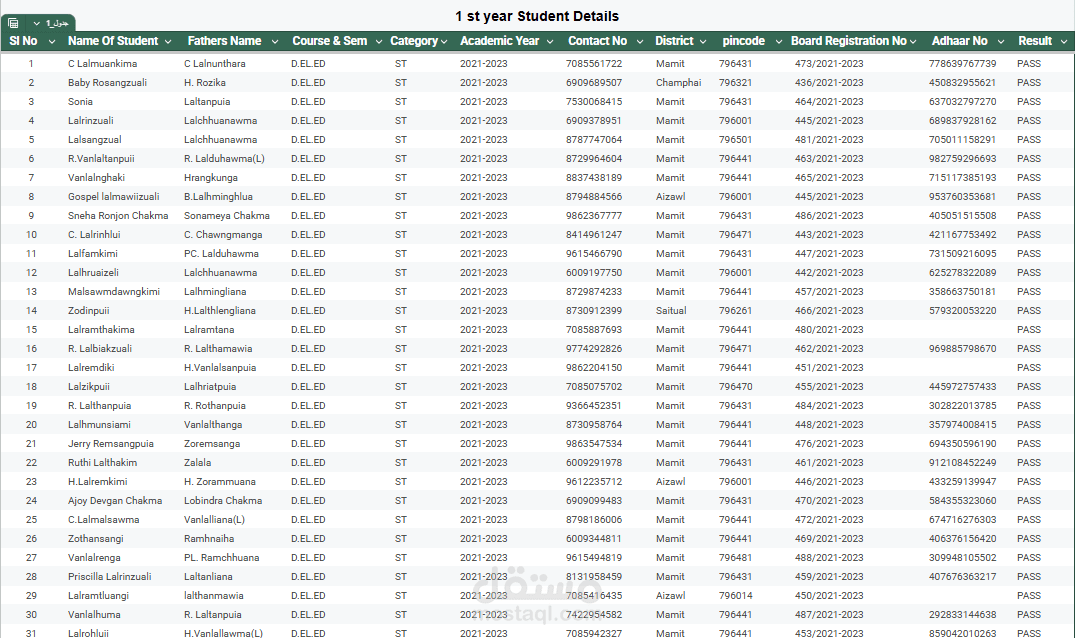Select the cell 'PL. Ramchhuana'
The height and width of the screenshot is (638, 1075).
(221, 558)
